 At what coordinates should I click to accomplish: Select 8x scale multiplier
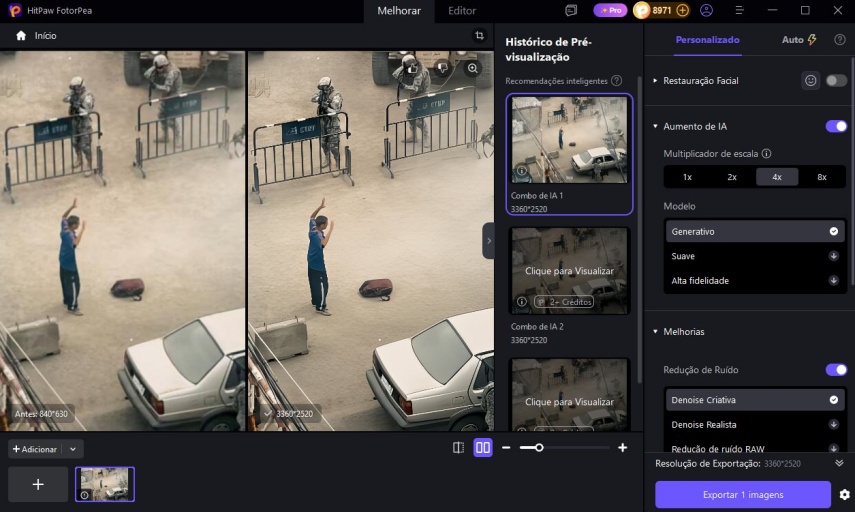822,177
